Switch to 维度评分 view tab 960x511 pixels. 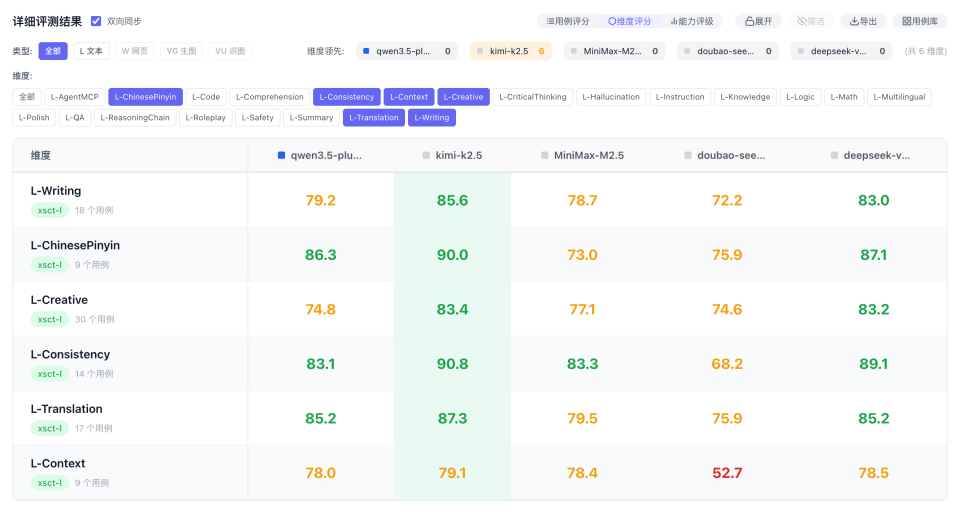[629, 21]
